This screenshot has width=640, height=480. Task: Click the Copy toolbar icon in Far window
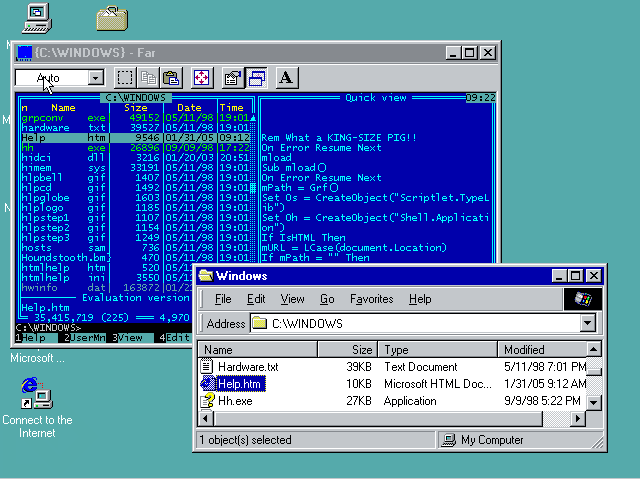click(148, 78)
